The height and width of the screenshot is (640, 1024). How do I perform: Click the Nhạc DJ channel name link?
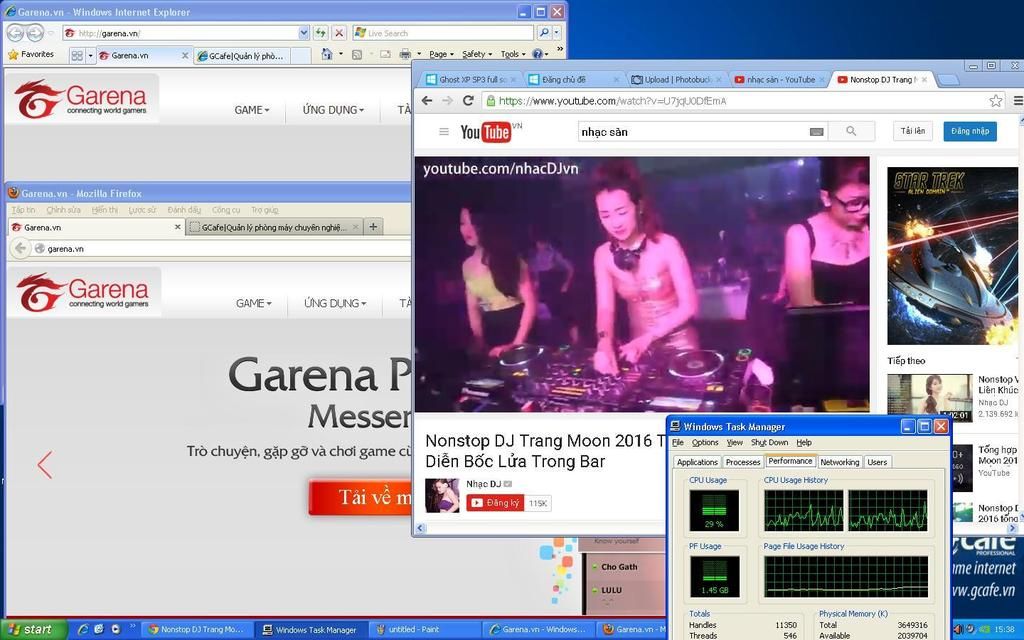click(x=483, y=484)
